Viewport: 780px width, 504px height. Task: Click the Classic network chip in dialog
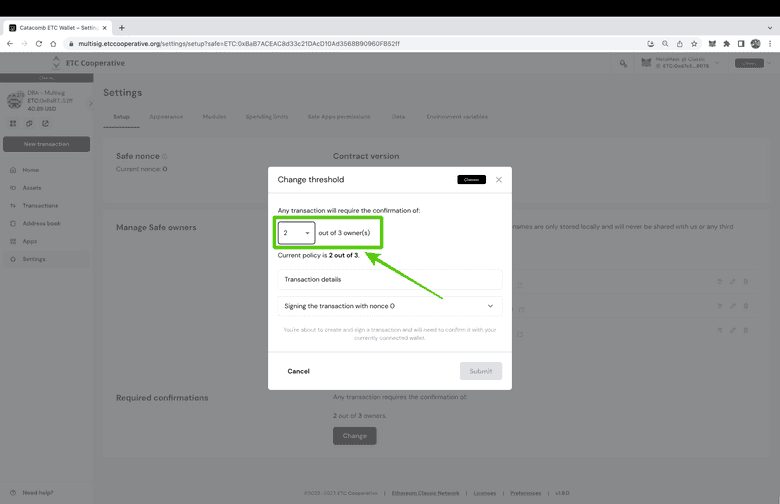click(x=471, y=180)
